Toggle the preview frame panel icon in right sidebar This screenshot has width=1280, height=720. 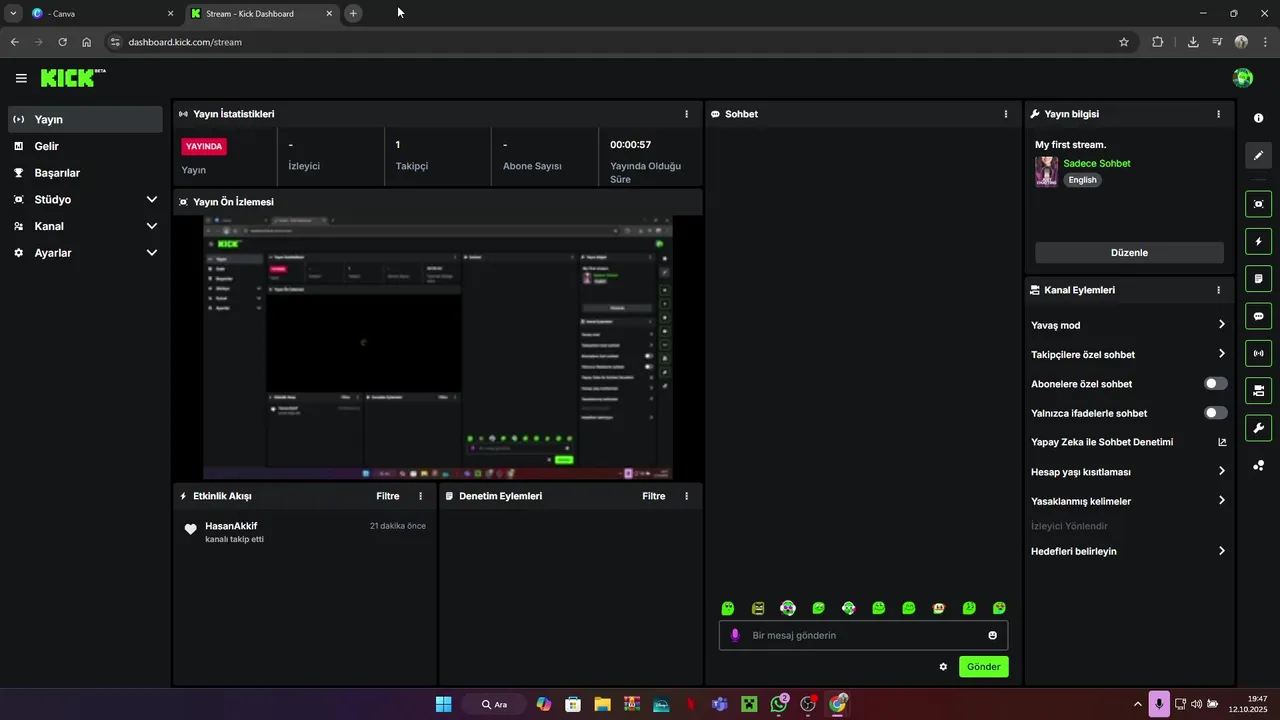pos(1258,204)
